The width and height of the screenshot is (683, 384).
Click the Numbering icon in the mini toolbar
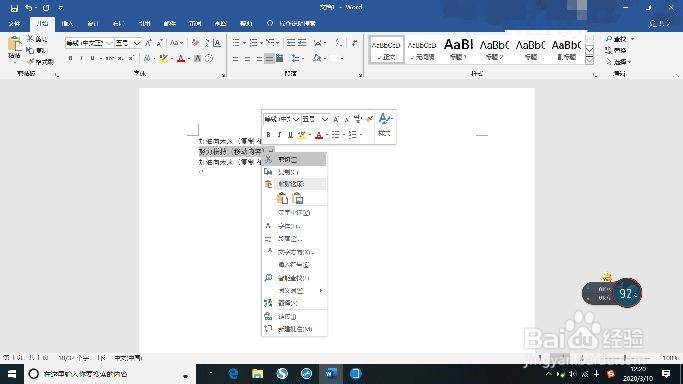(x=352, y=135)
